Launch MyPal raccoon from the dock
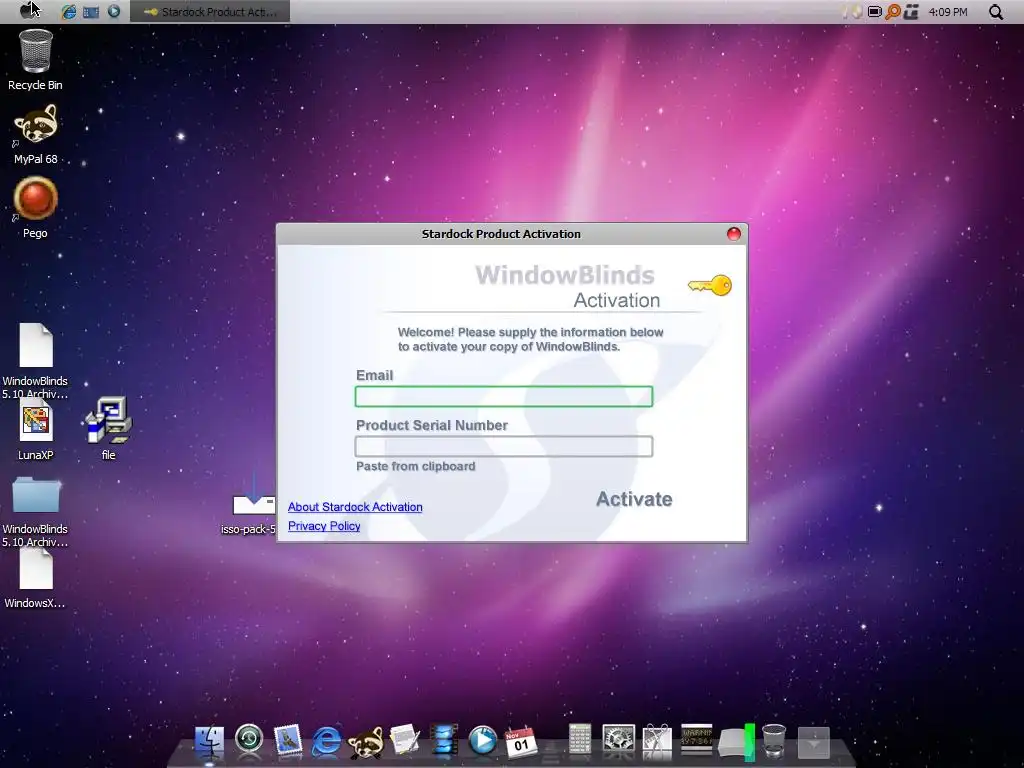This screenshot has height=768, width=1024. point(366,743)
